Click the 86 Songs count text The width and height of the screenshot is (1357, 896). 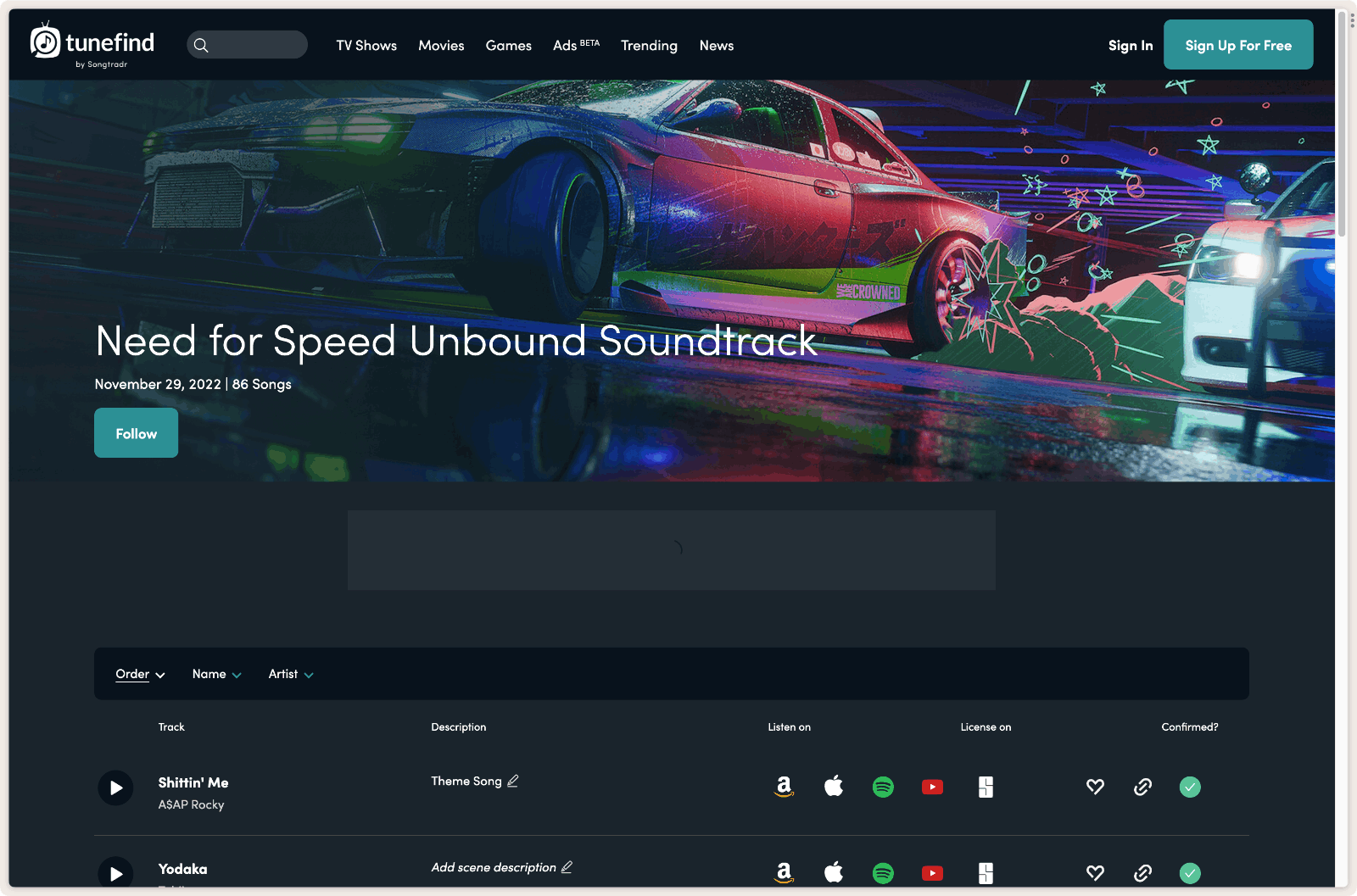click(x=262, y=384)
